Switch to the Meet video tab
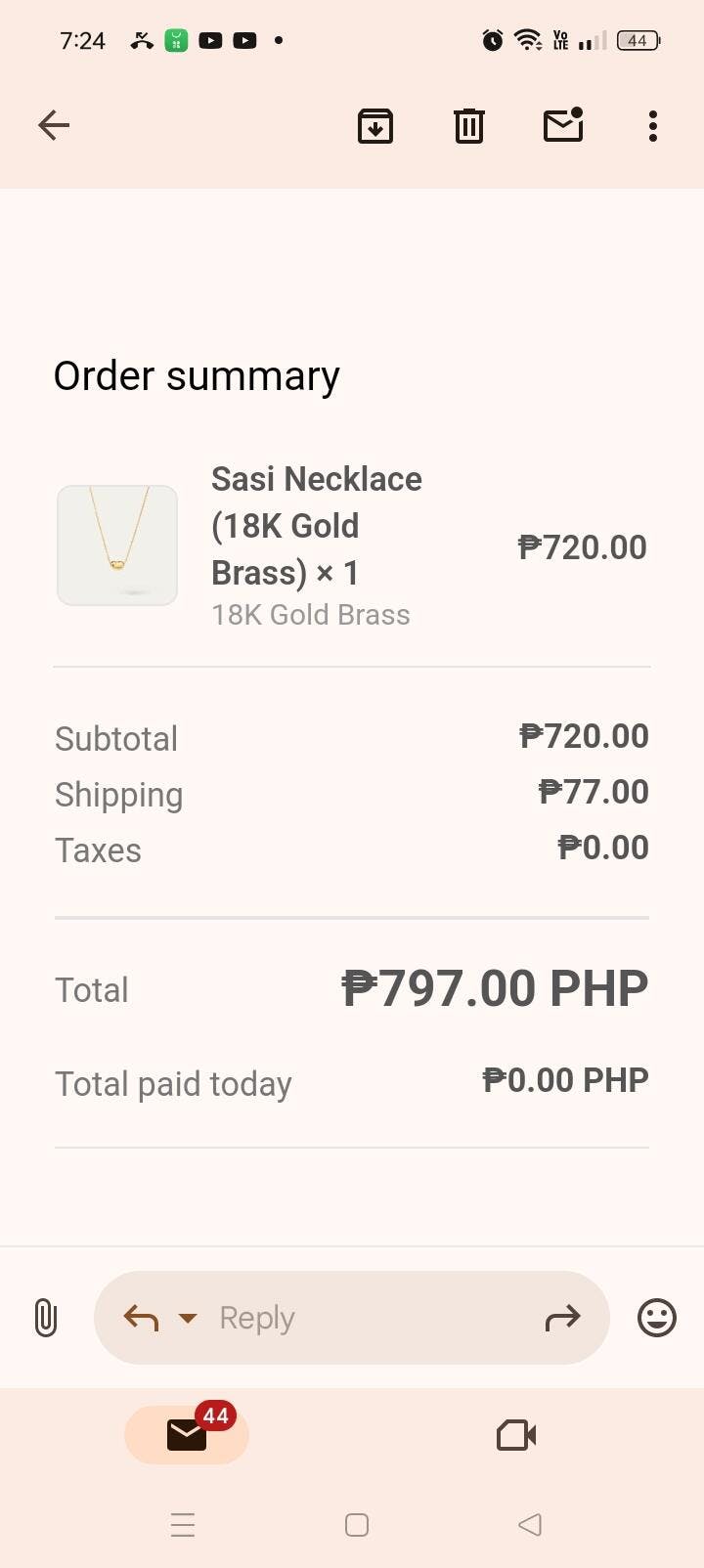 (x=516, y=1435)
